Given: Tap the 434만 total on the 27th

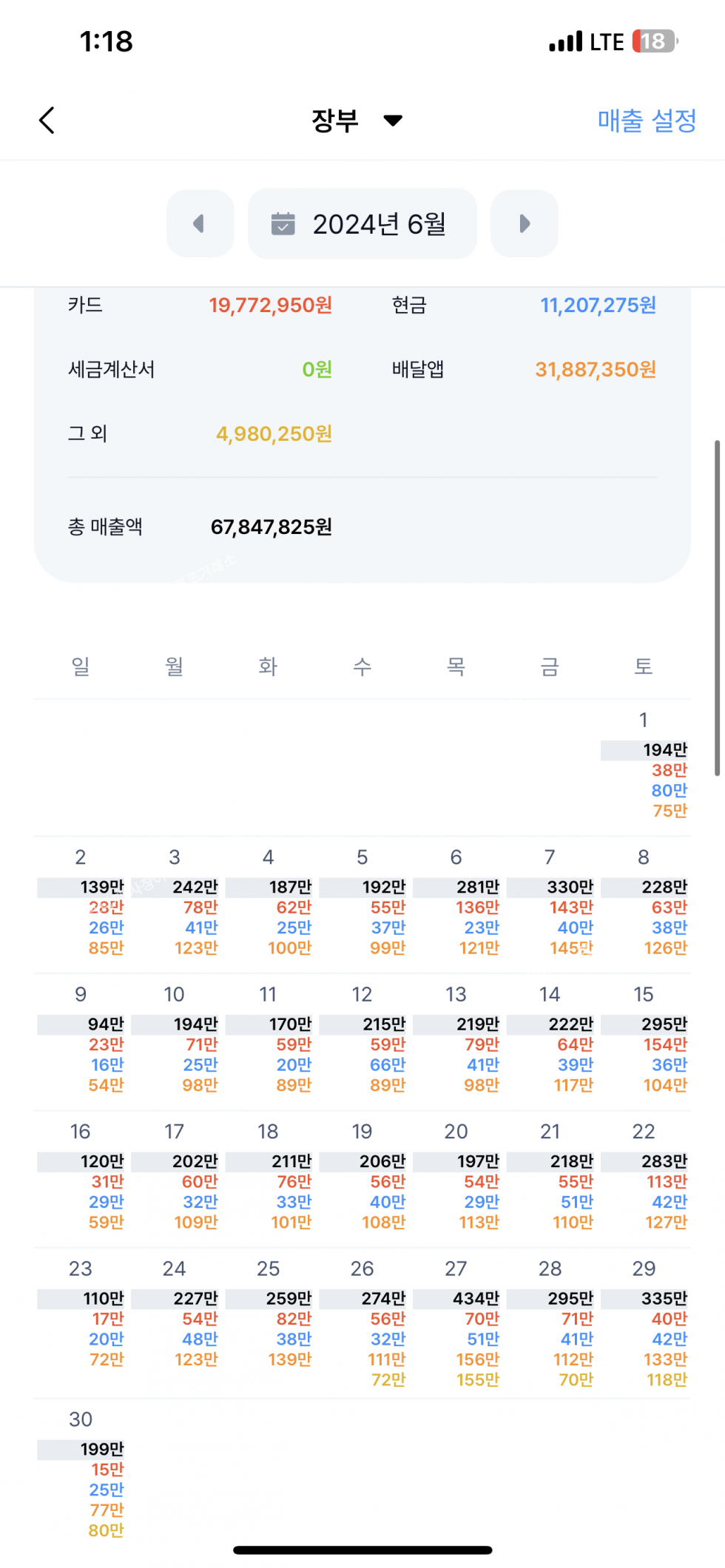Looking at the screenshot, I should [x=476, y=1299].
